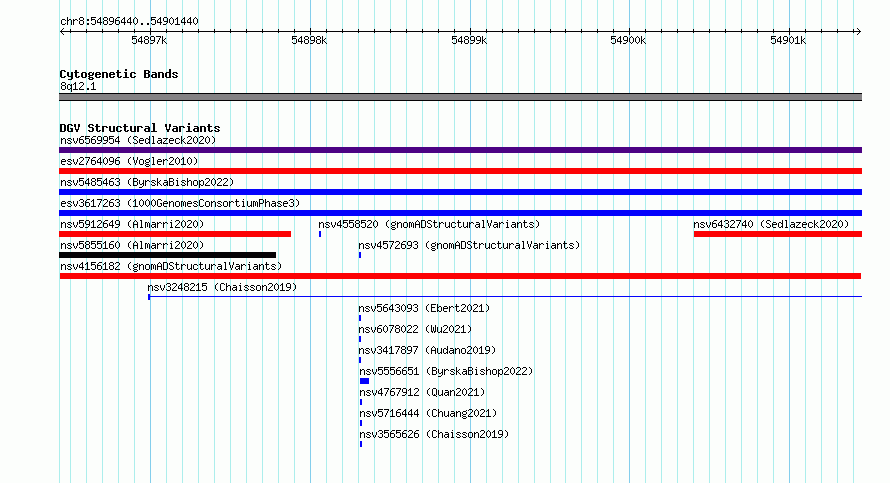Open nsv6432740 (Sedlazeck2020) variant label
Viewport: 890px width, 483px height.
point(771,224)
